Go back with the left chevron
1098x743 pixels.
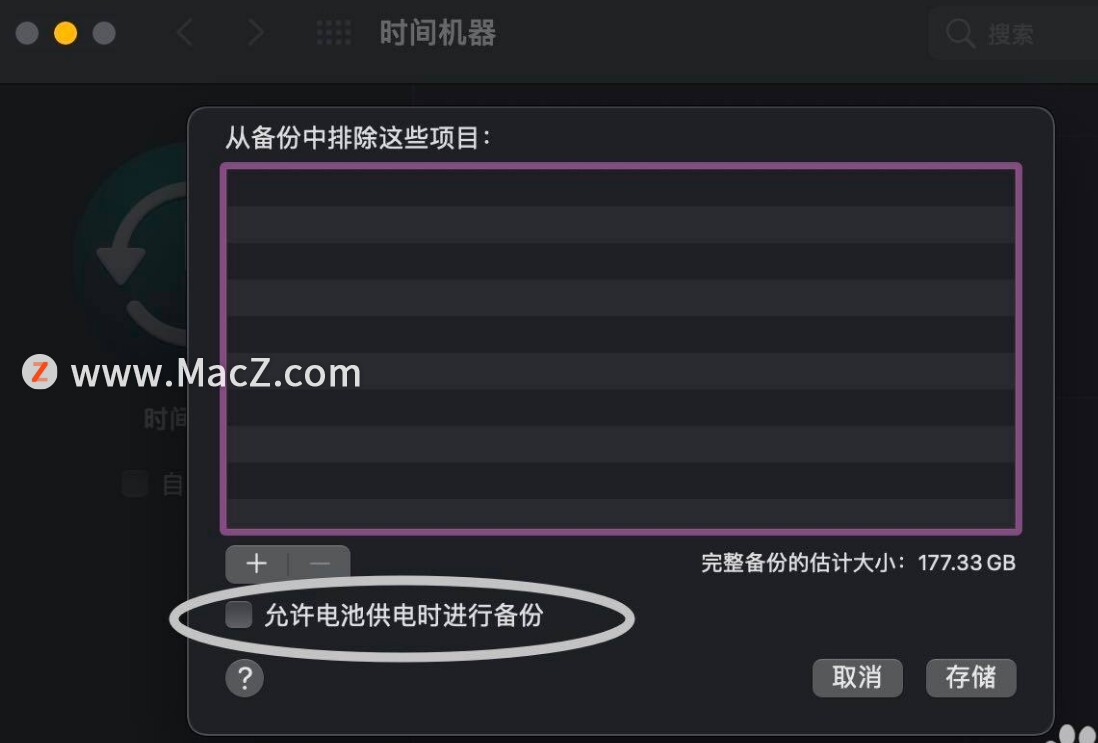click(x=184, y=33)
